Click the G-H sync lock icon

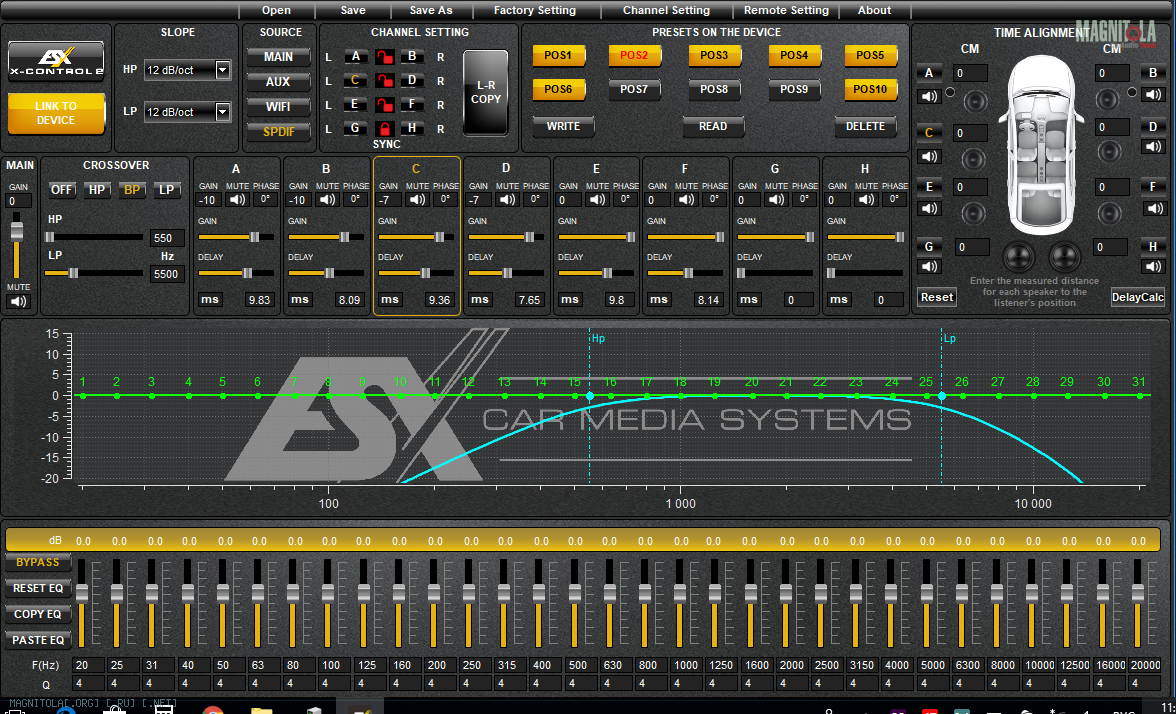point(384,129)
